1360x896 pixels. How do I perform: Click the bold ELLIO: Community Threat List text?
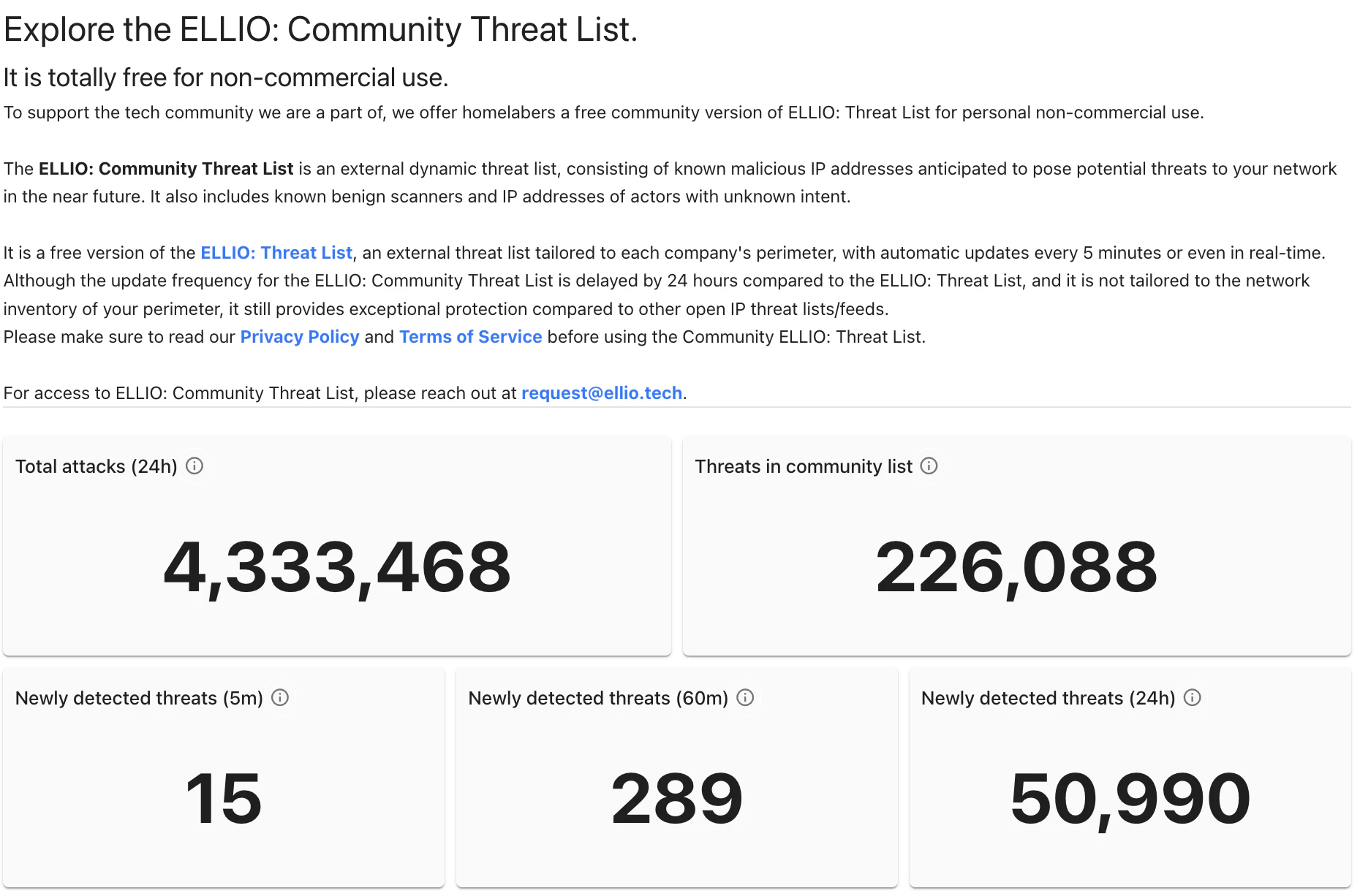coord(166,169)
